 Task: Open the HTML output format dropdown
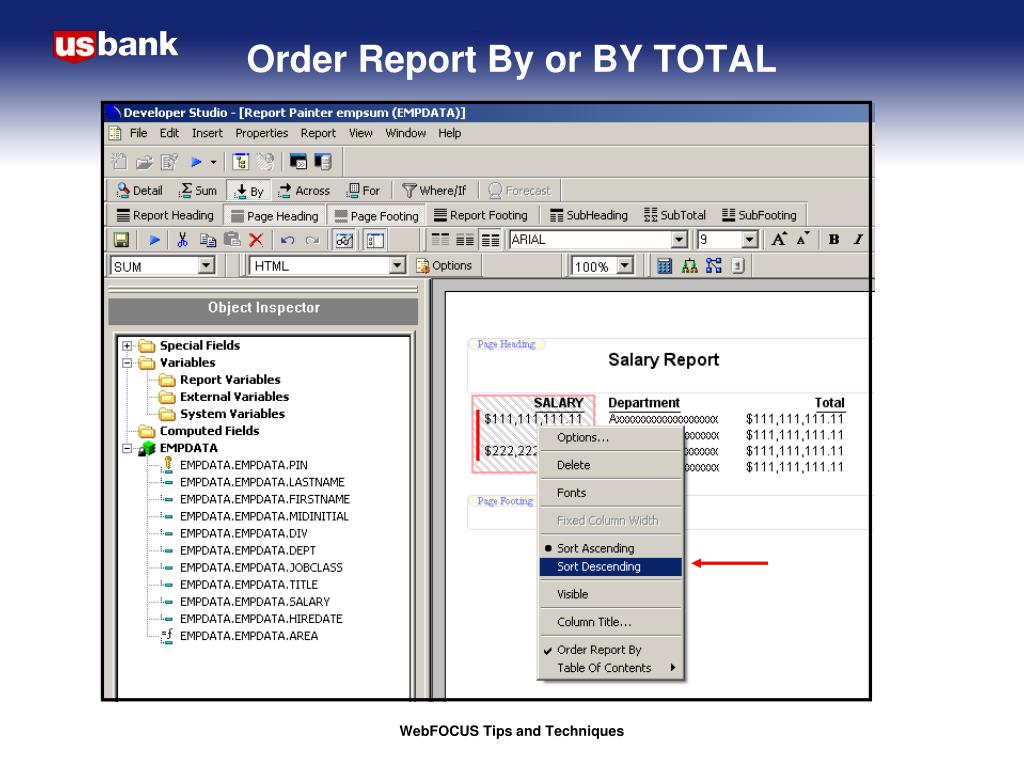pos(397,265)
